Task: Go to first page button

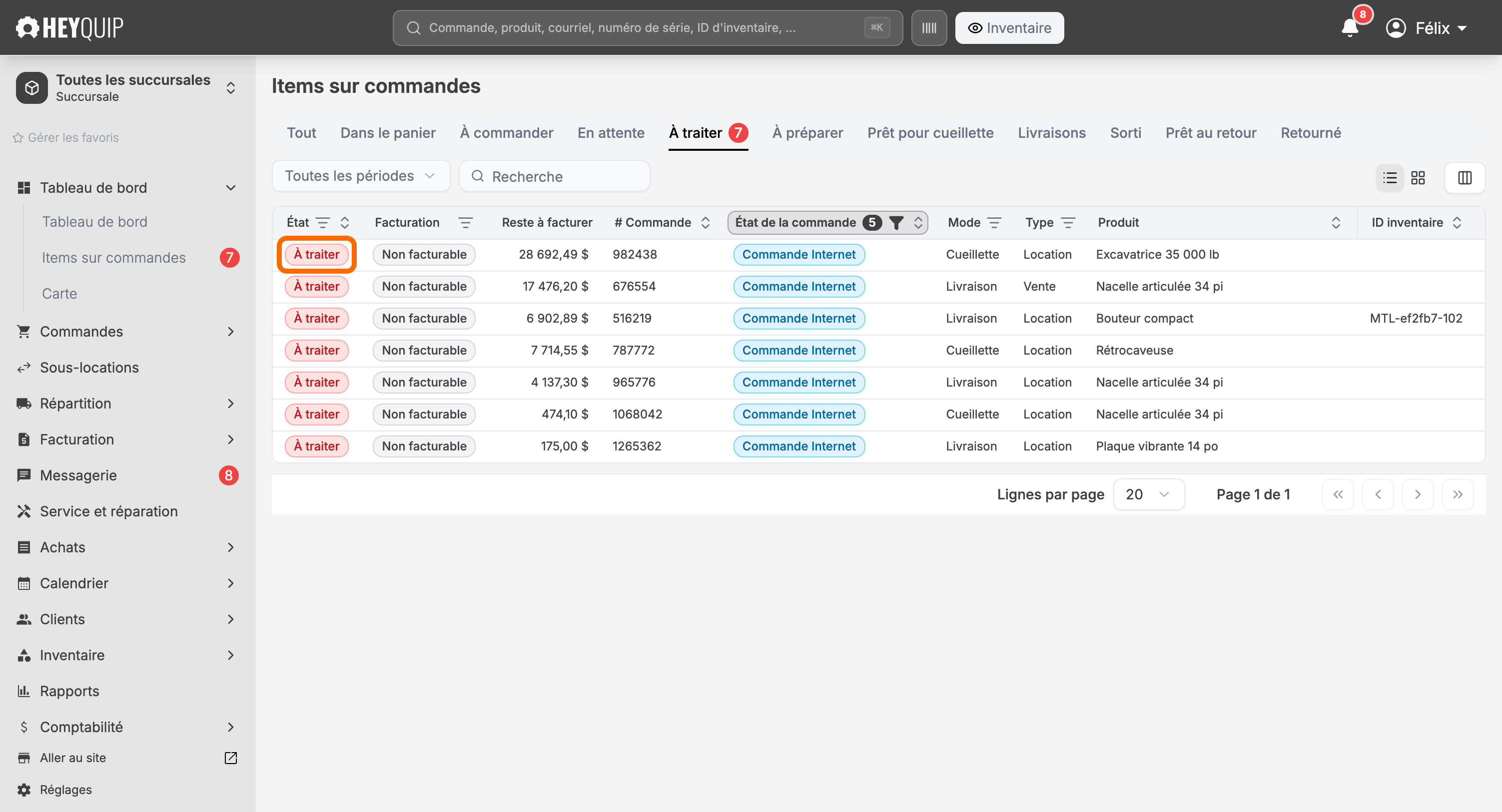Action: pos(1338,494)
